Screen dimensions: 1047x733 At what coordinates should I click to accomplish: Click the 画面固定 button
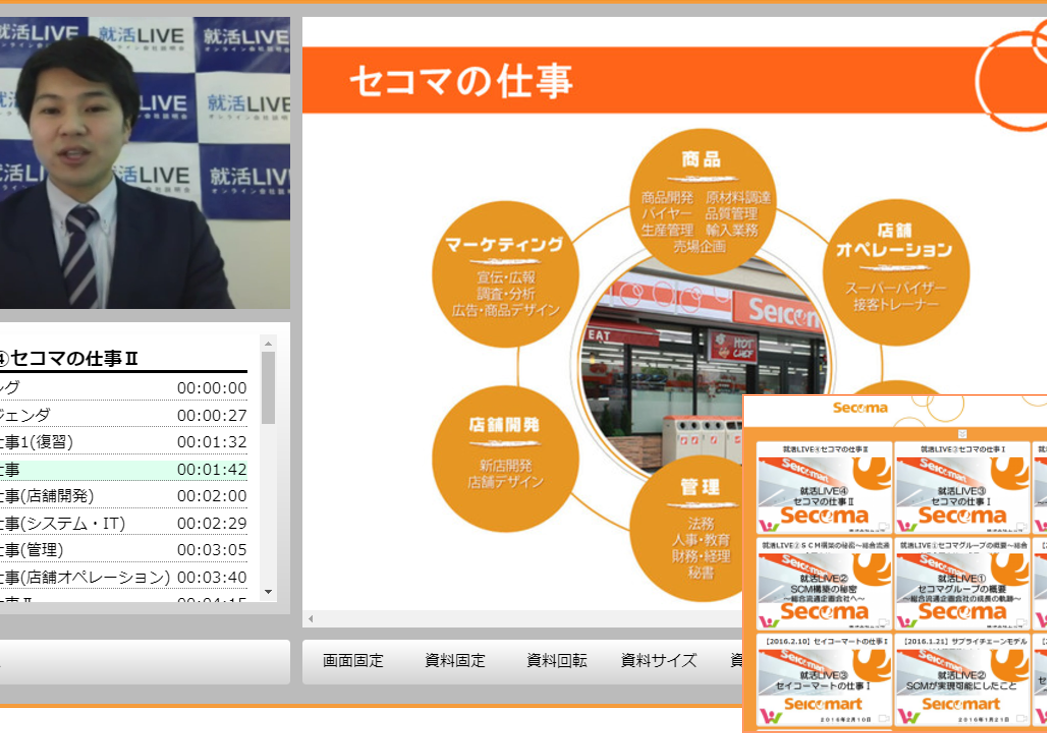pos(353,661)
